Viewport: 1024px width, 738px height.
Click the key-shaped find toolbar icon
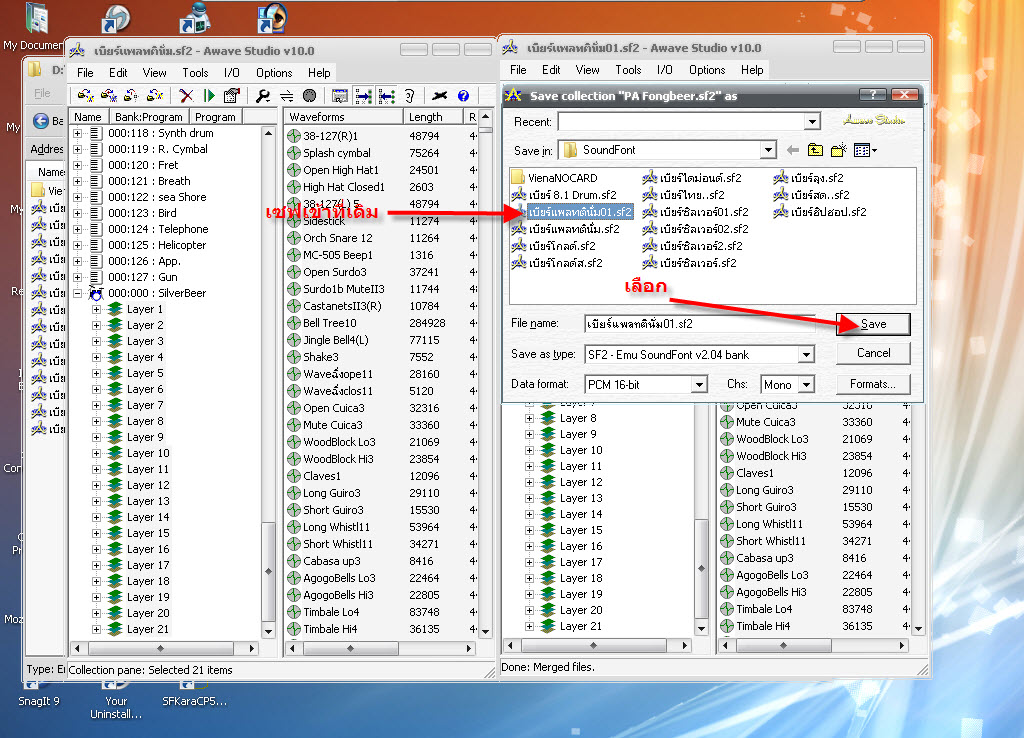pos(263,96)
